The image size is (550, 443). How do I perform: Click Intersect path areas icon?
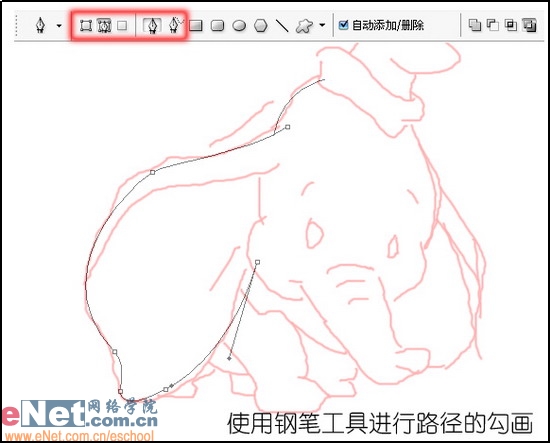click(x=511, y=25)
